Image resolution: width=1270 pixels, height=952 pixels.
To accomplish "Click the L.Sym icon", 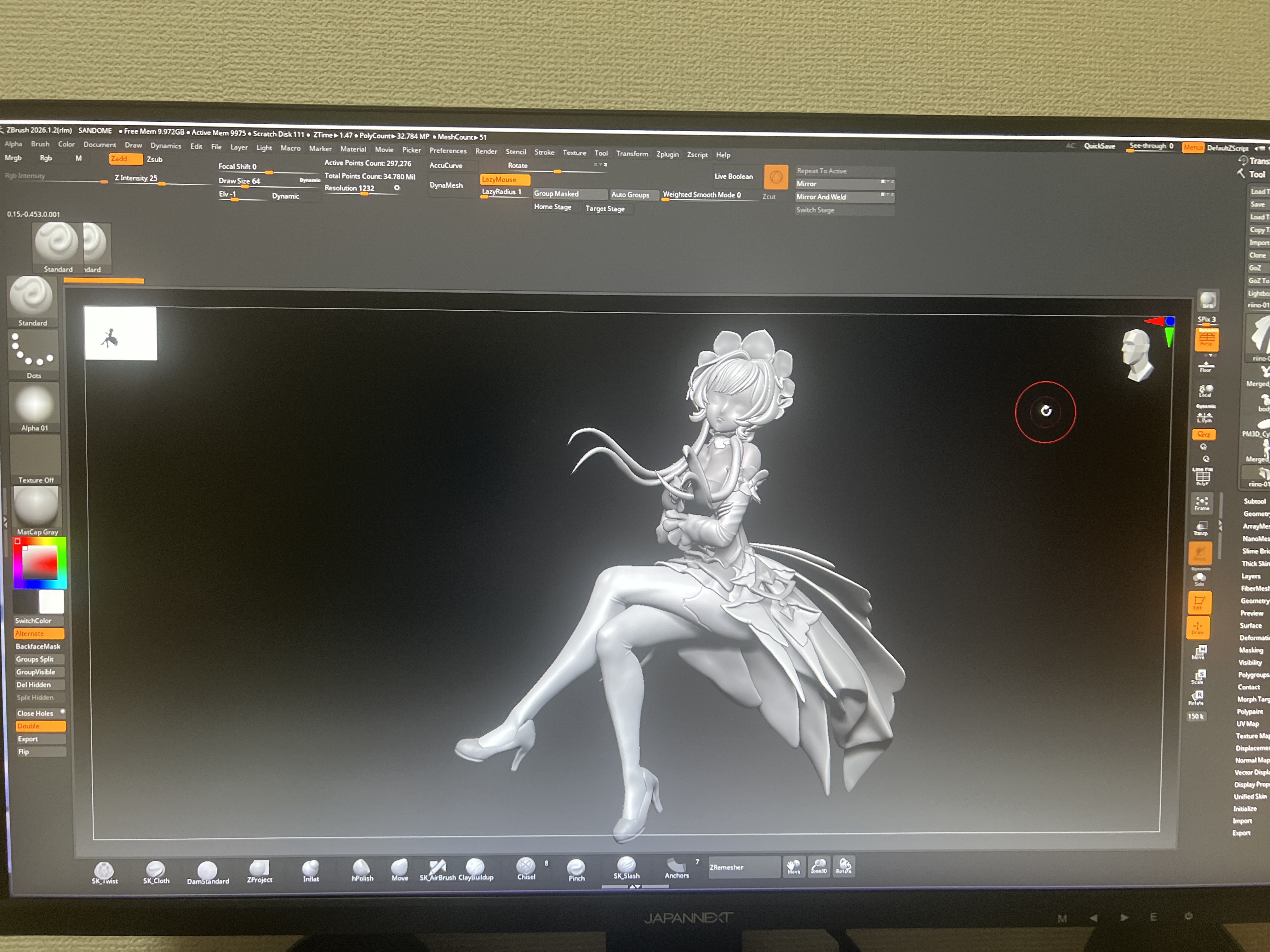I will point(1204,417).
